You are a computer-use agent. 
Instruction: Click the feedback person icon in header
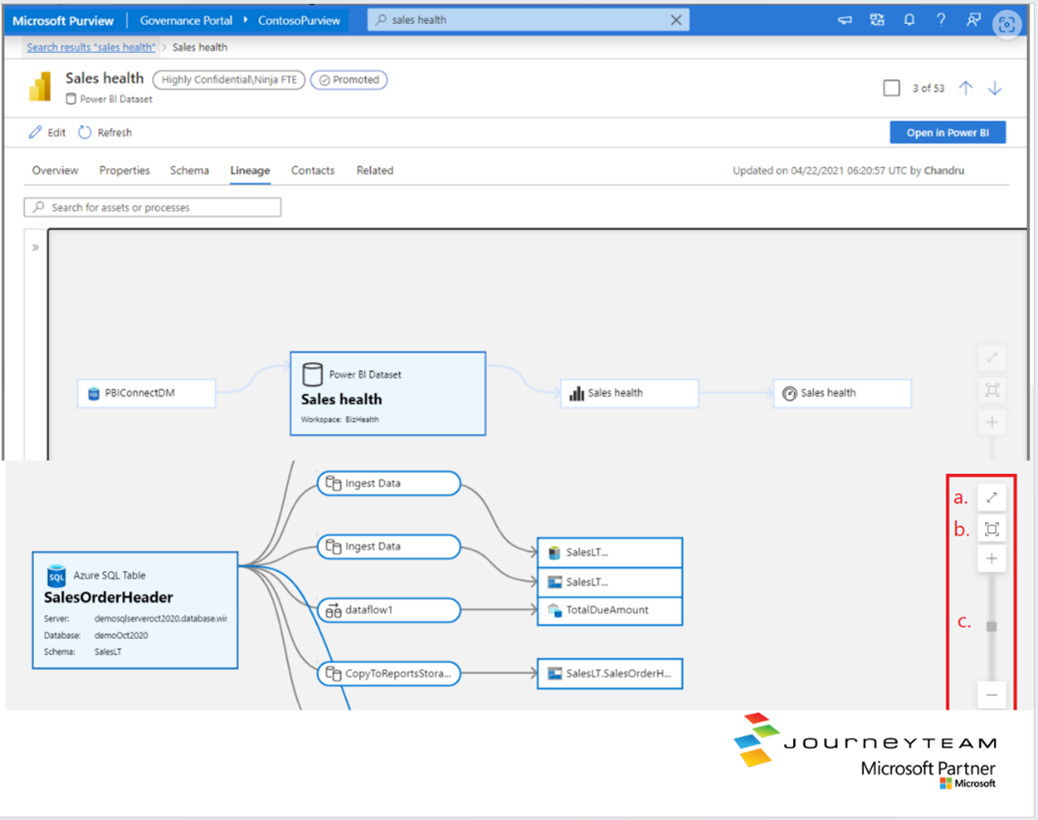click(973, 20)
